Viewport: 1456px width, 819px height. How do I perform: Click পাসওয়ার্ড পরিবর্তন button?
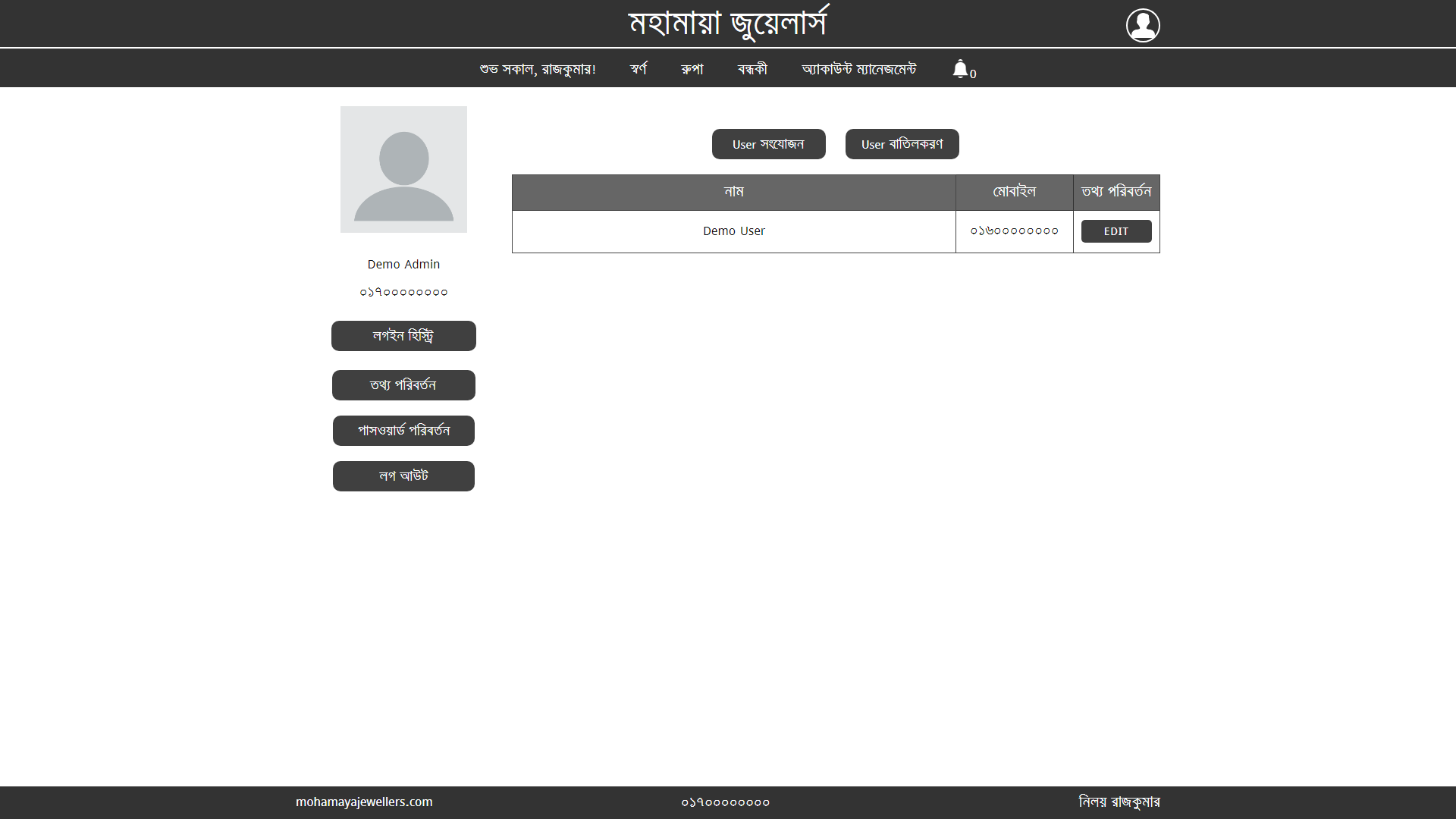(403, 431)
